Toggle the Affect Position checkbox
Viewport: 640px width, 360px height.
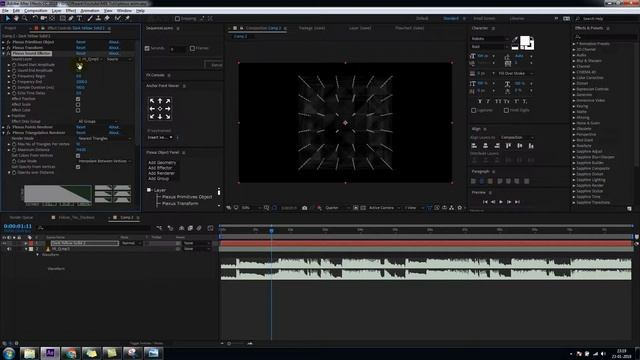(x=78, y=99)
